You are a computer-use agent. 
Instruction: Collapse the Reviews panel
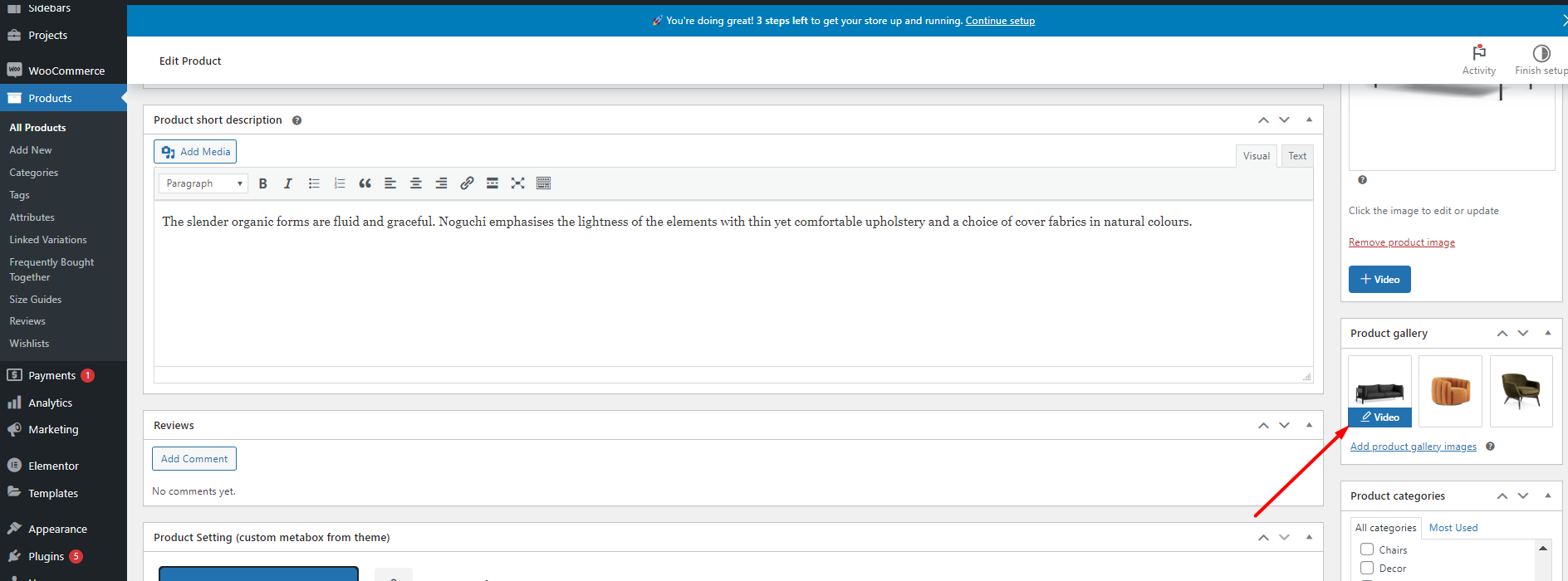pos(1309,425)
